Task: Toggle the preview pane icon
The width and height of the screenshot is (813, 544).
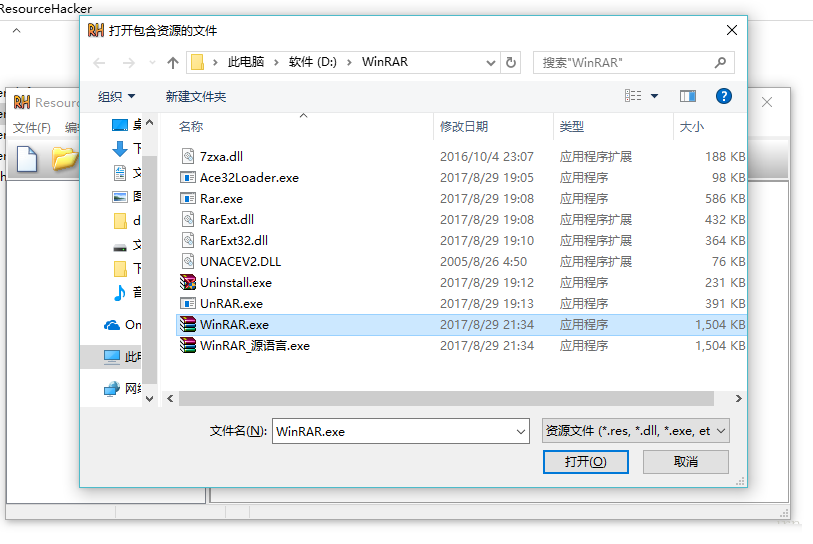Action: tap(688, 96)
